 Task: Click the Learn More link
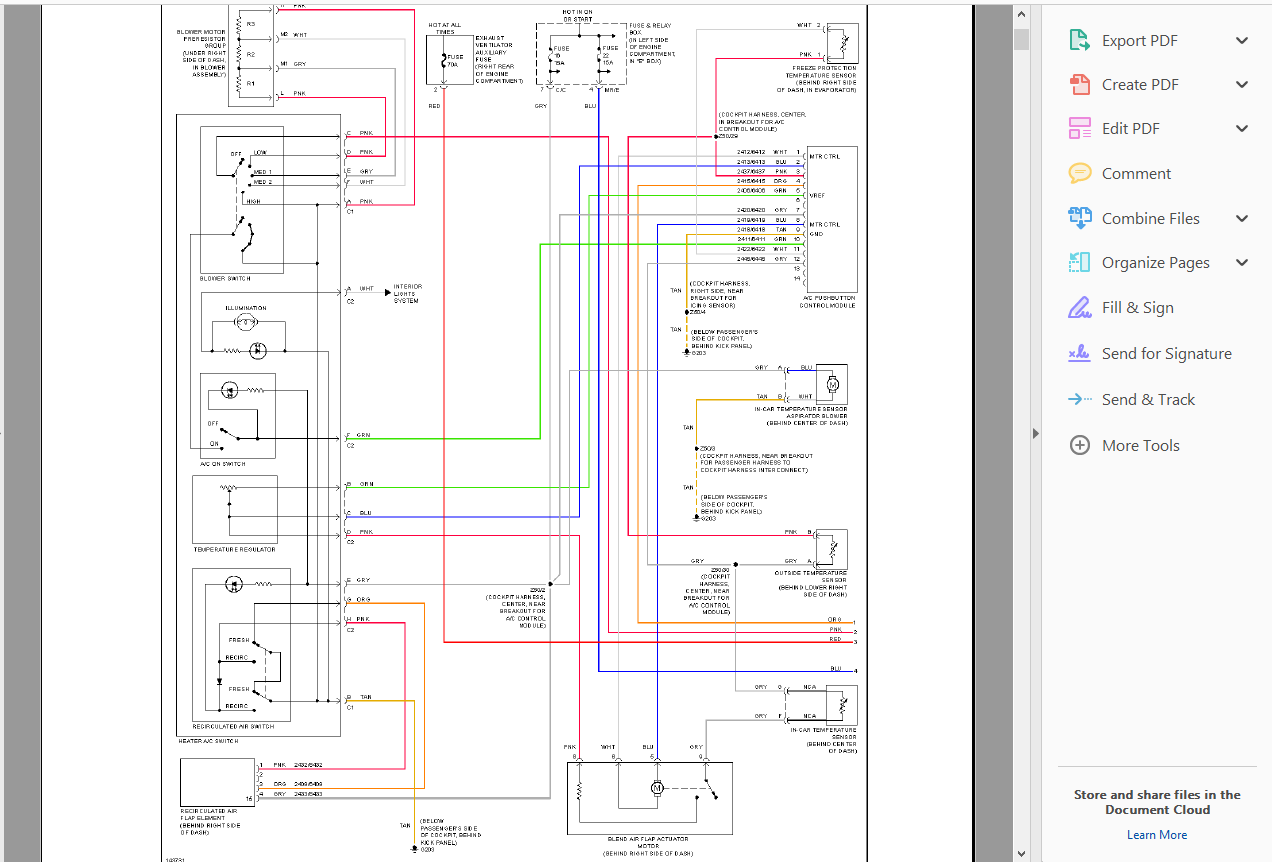pyautogui.click(x=1156, y=834)
